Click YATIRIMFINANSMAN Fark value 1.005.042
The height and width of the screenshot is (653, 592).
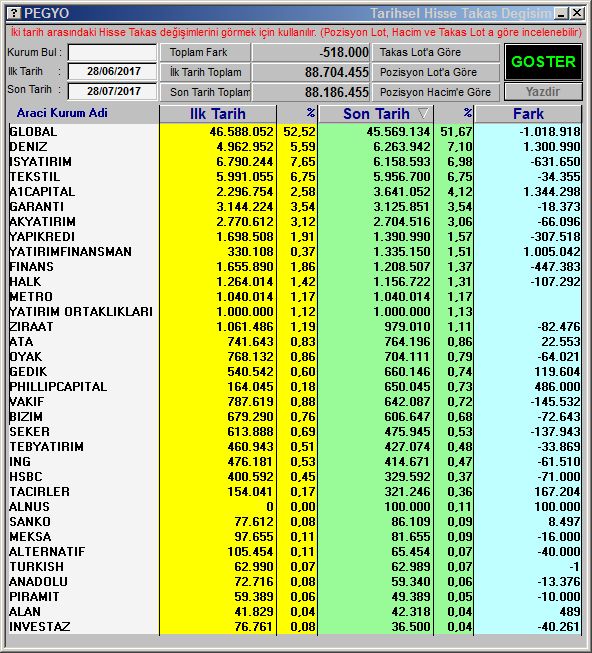[x=552, y=252]
